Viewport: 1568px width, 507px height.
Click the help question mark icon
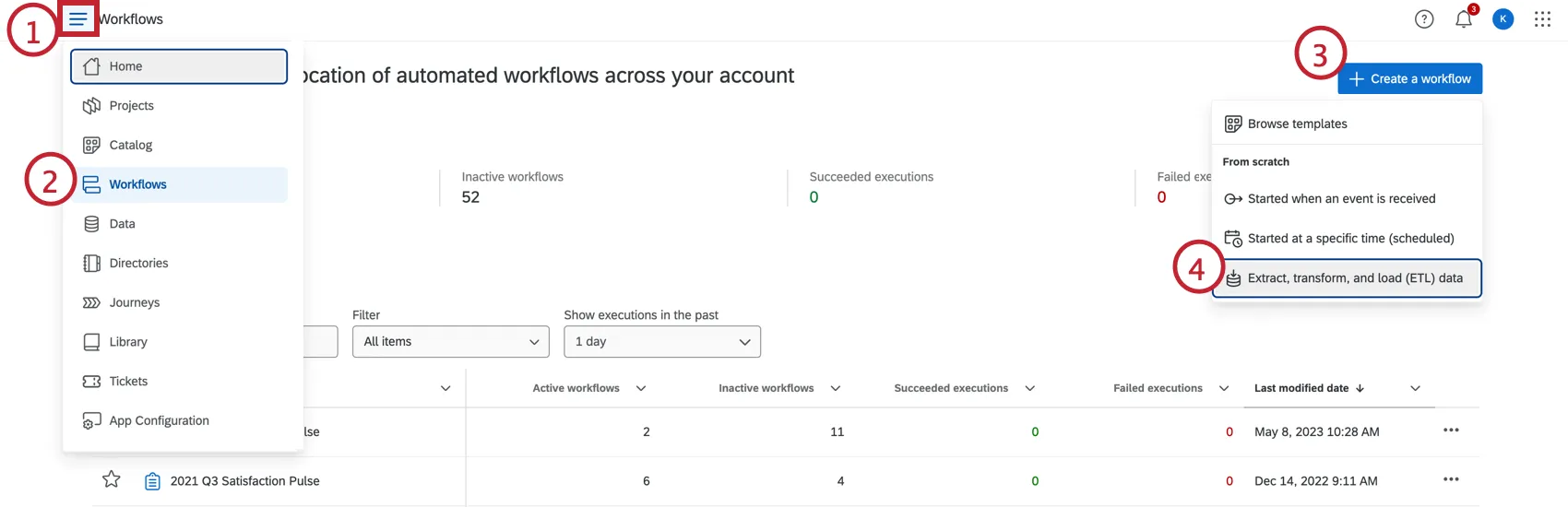tap(1424, 19)
